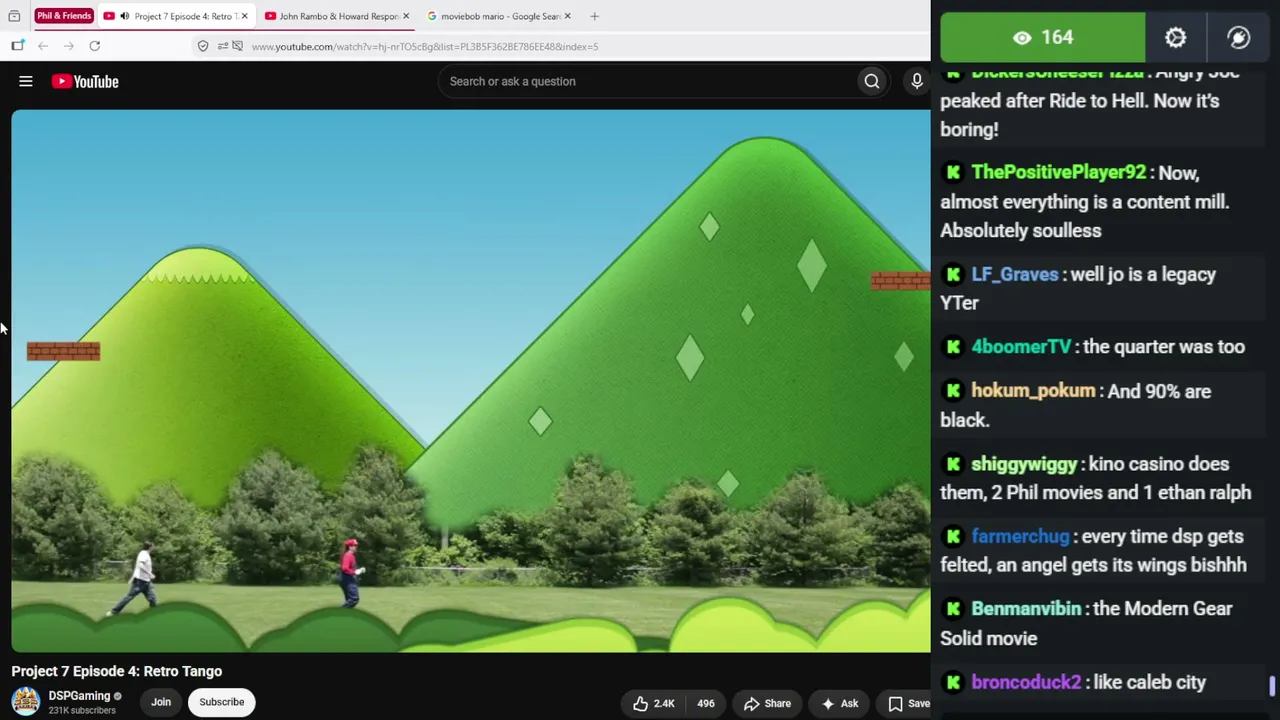Image resolution: width=1280 pixels, height=720 pixels.
Task: Click username shiggywiggy in chat
Action: [1024, 464]
